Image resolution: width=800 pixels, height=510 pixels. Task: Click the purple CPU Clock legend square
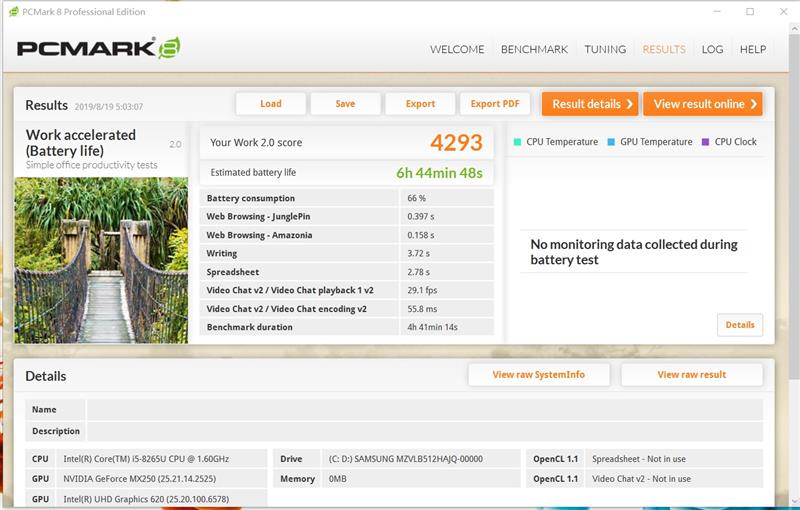(x=705, y=142)
